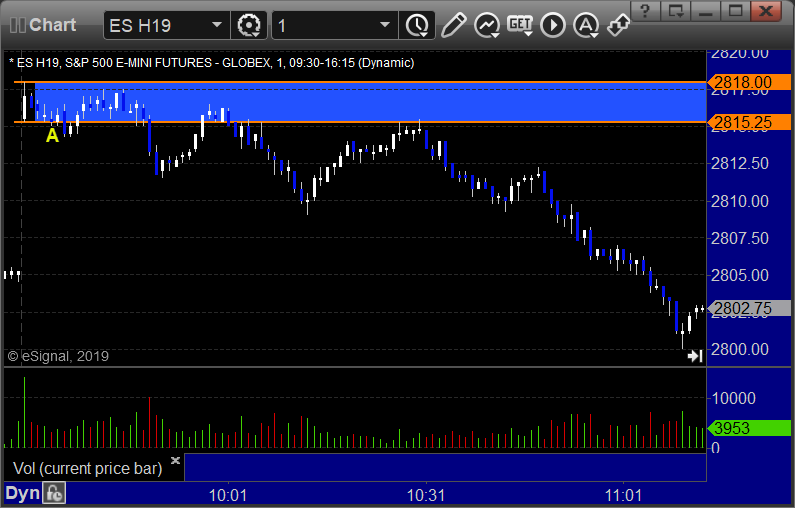Expand the interval dropdown arrow next to 1
Image resolution: width=795 pixels, height=508 pixels.
385,25
